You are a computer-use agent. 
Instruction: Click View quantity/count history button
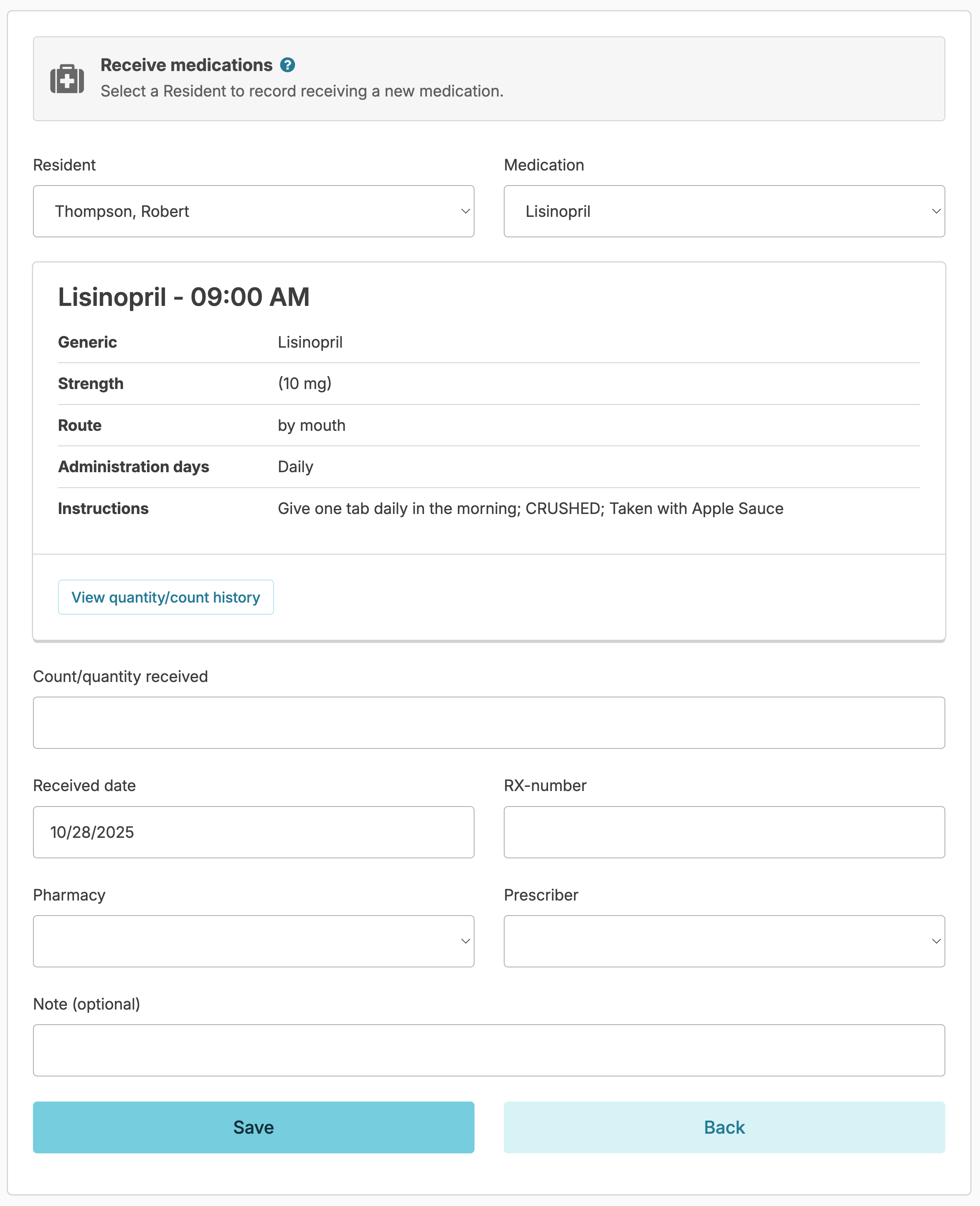(165, 597)
